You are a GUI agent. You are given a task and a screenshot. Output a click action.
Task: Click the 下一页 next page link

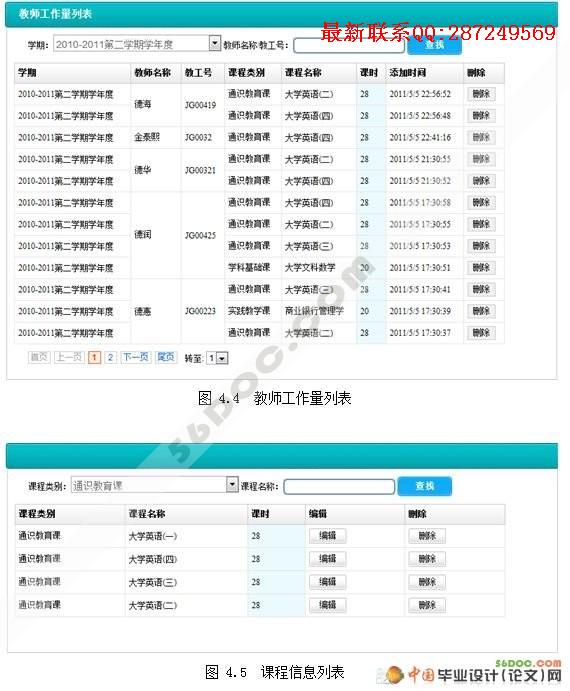tap(136, 357)
